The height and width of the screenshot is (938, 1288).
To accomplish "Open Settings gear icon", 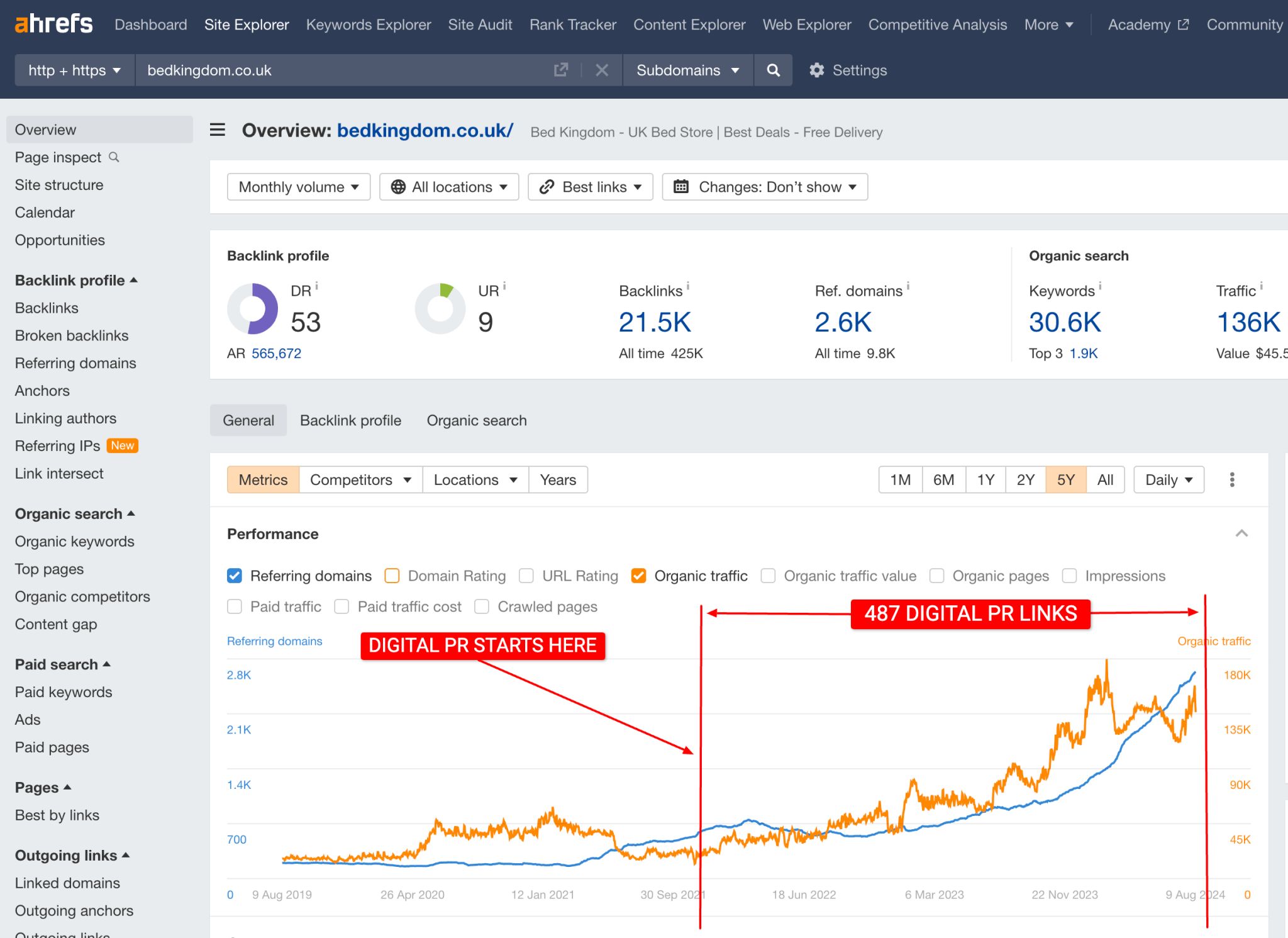I will point(816,70).
